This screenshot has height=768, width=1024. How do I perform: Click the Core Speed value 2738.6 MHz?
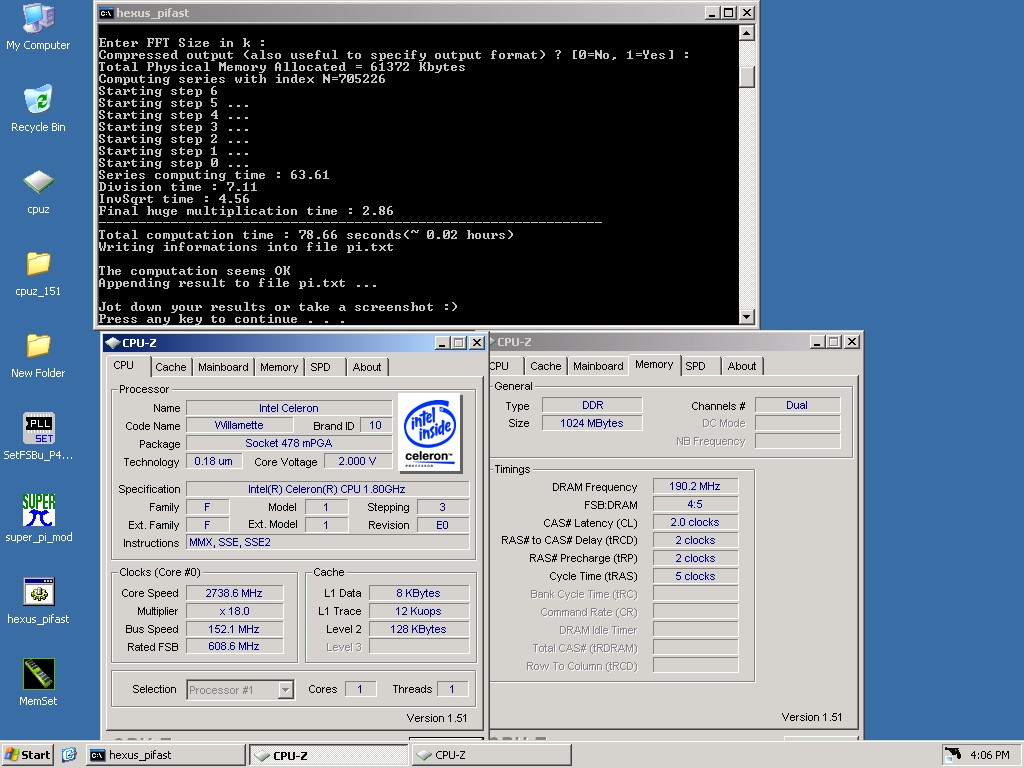coord(234,593)
